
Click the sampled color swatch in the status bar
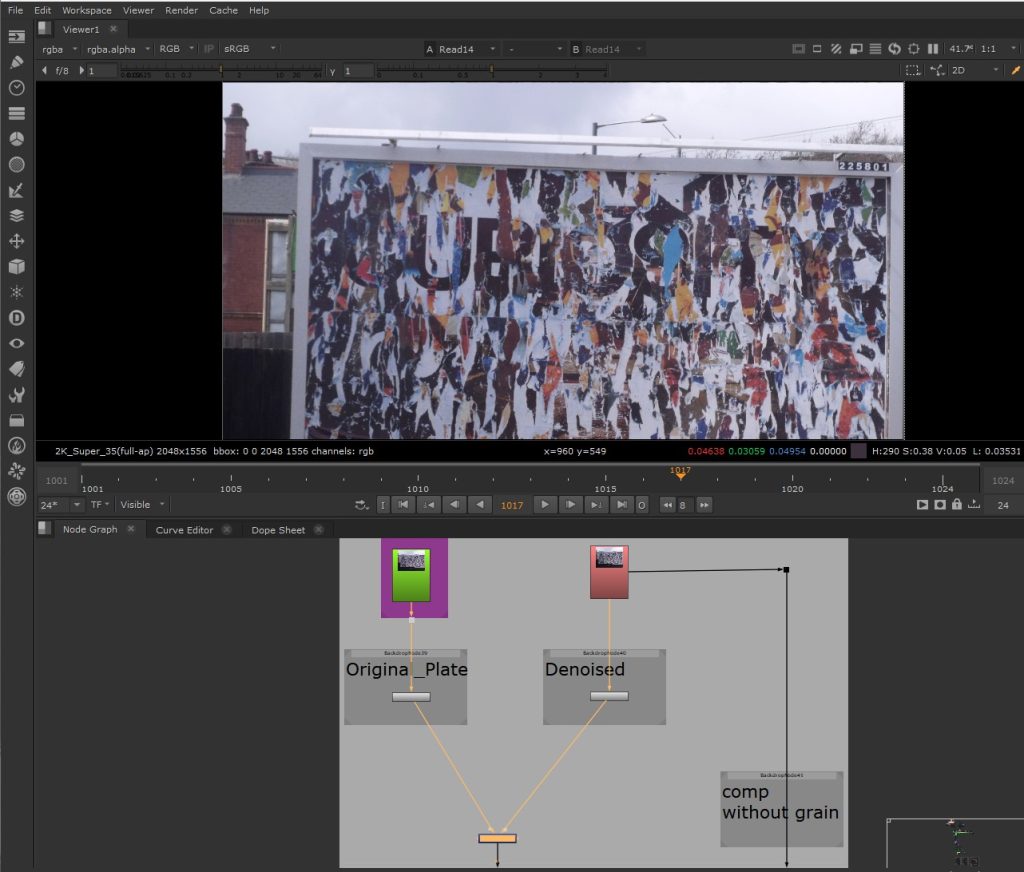click(x=859, y=451)
